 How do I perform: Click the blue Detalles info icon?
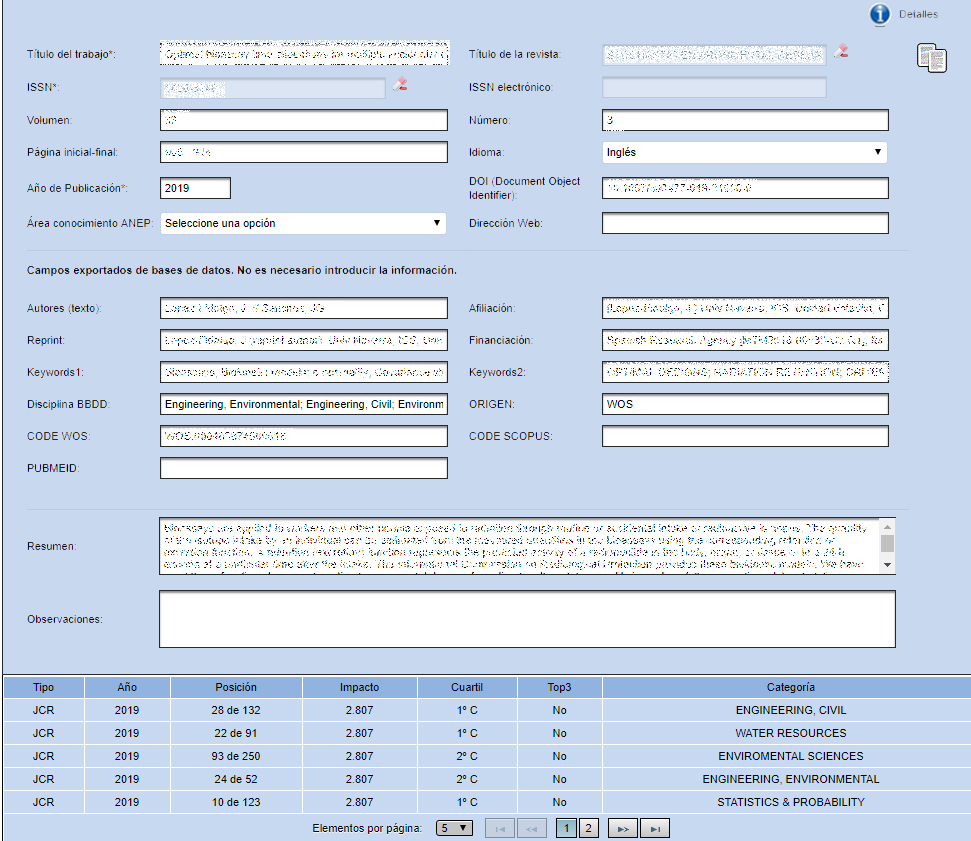point(880,14)
